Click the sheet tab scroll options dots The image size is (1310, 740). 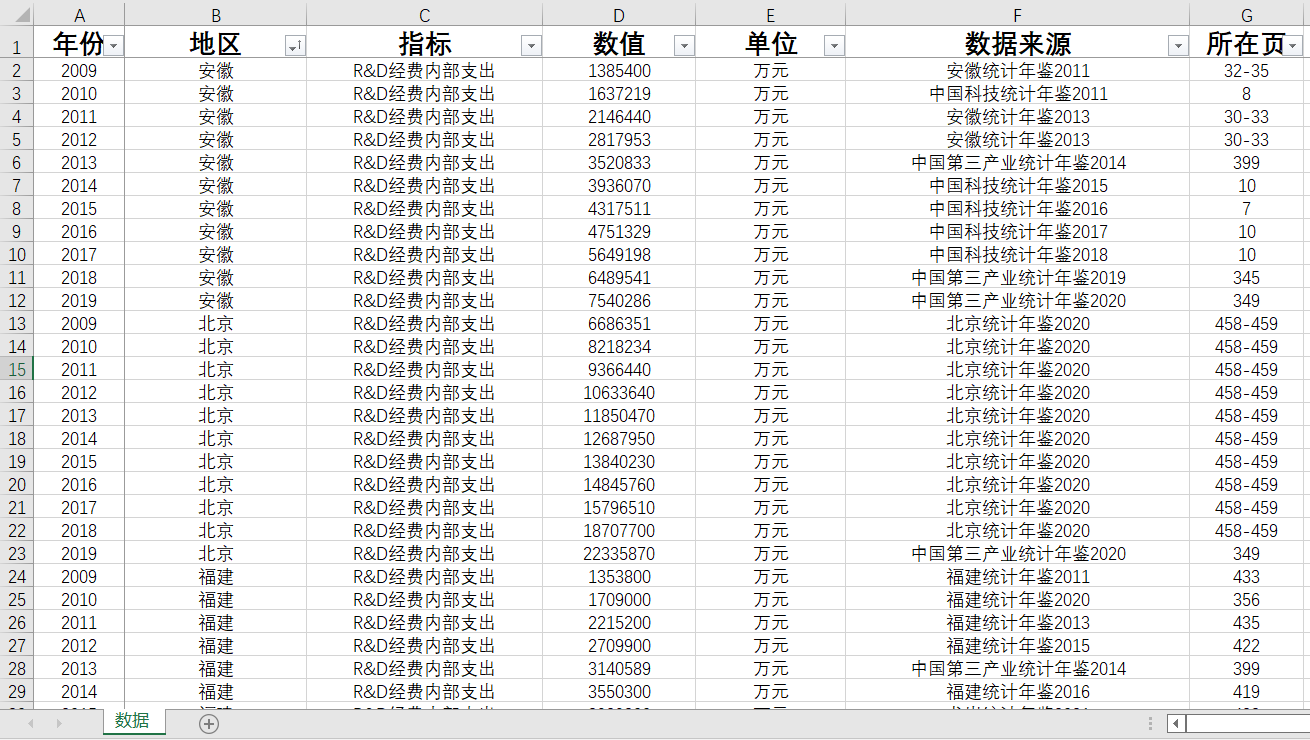coord(1151,723)
